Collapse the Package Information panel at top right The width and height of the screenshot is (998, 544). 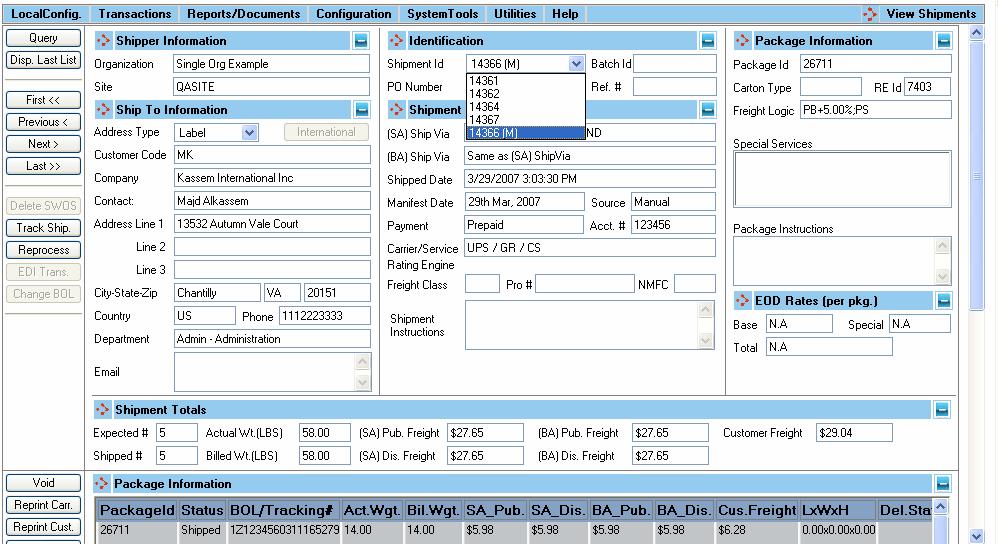[x=944, y=41]
